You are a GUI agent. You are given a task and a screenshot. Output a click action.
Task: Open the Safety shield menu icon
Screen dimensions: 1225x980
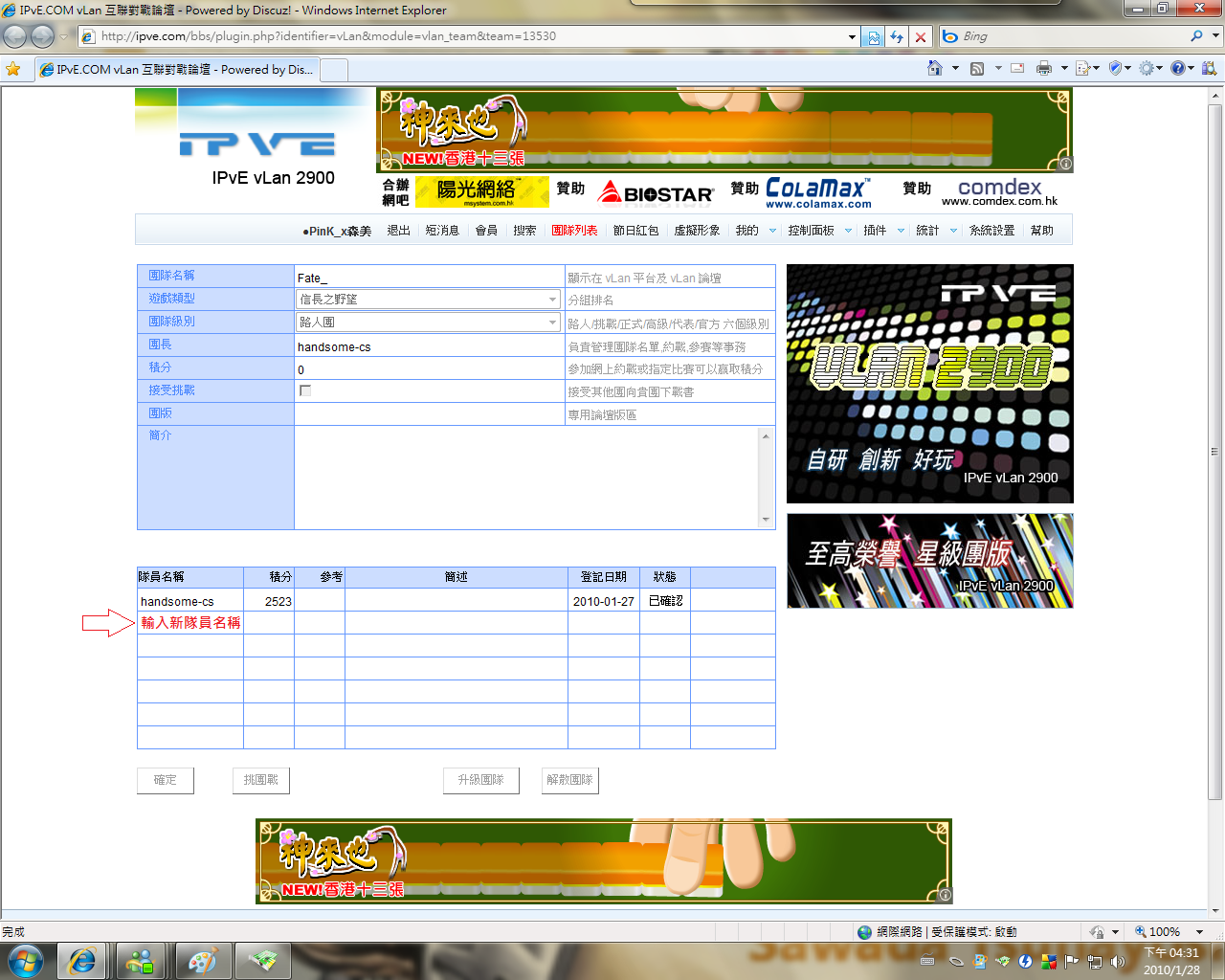pos(1115,68)
